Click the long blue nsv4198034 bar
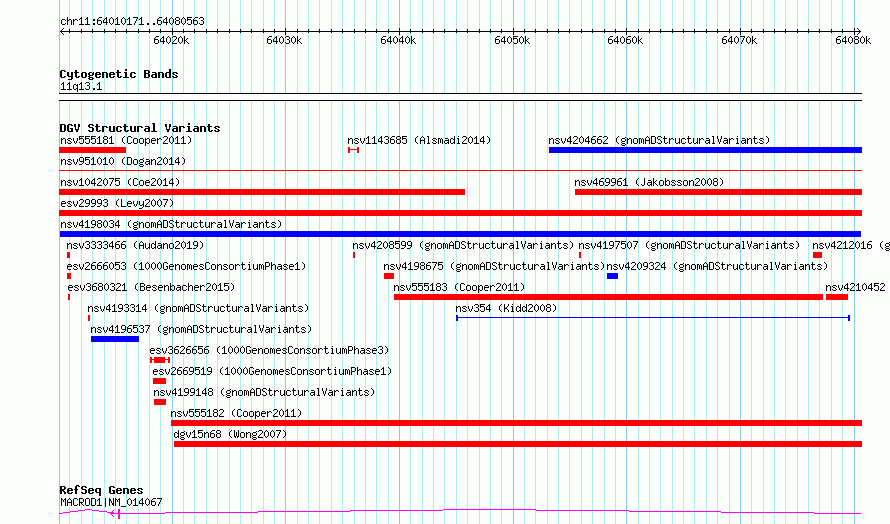This screenshot has height=524, width=890. 460,234
